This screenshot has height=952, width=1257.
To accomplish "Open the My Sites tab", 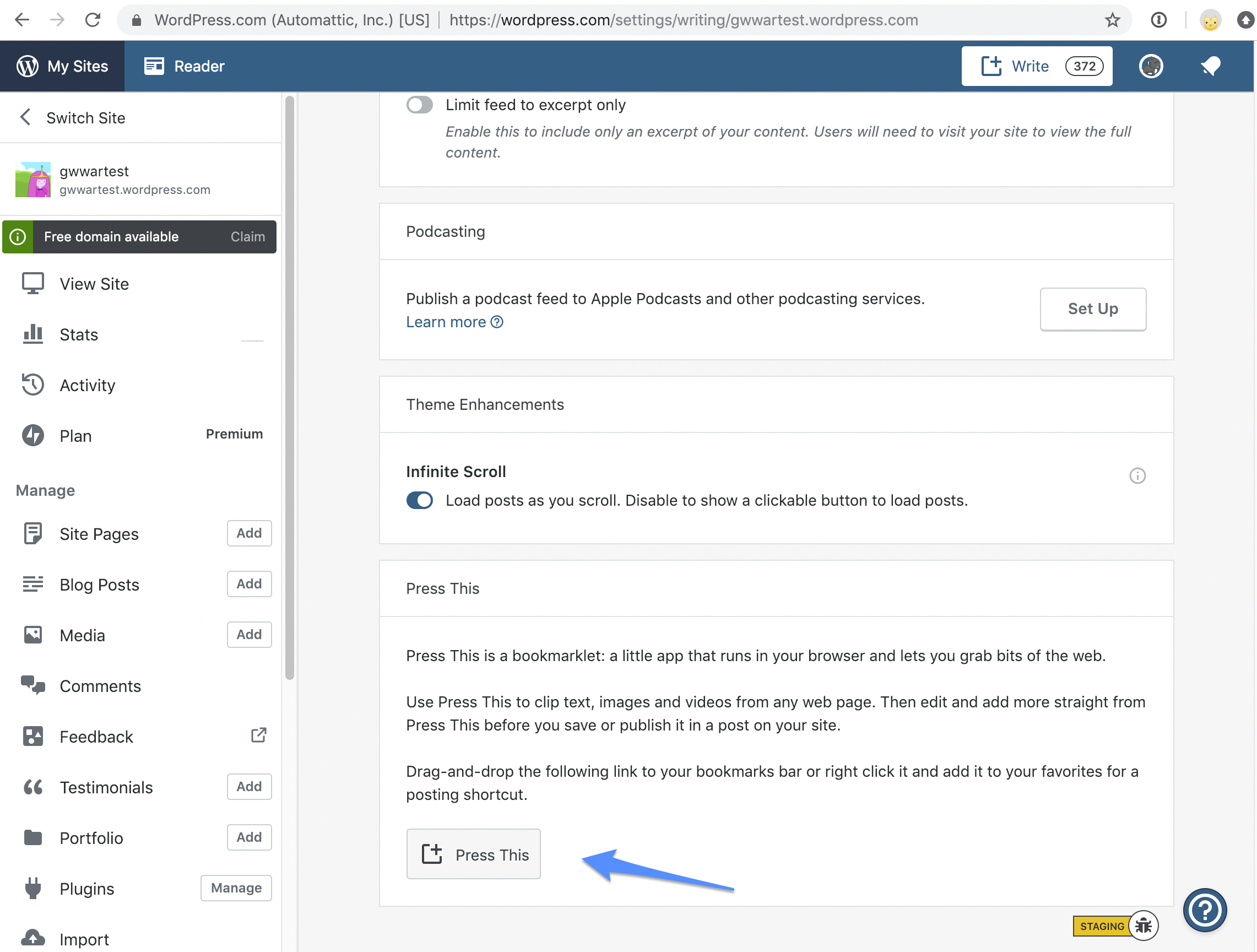I will 62,66.
